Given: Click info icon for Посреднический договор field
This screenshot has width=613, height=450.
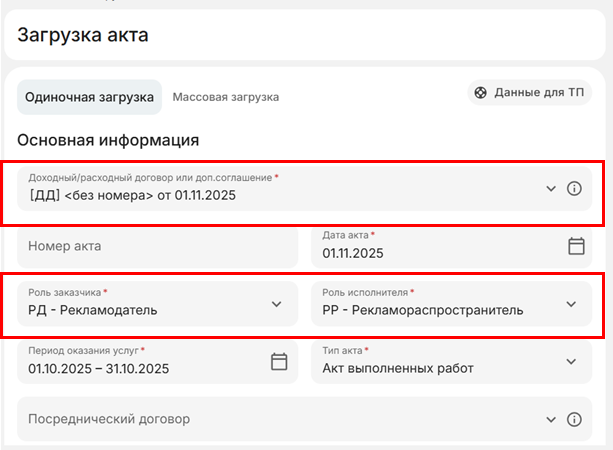Looking at the screenshot, I should (x=574, y=419).
